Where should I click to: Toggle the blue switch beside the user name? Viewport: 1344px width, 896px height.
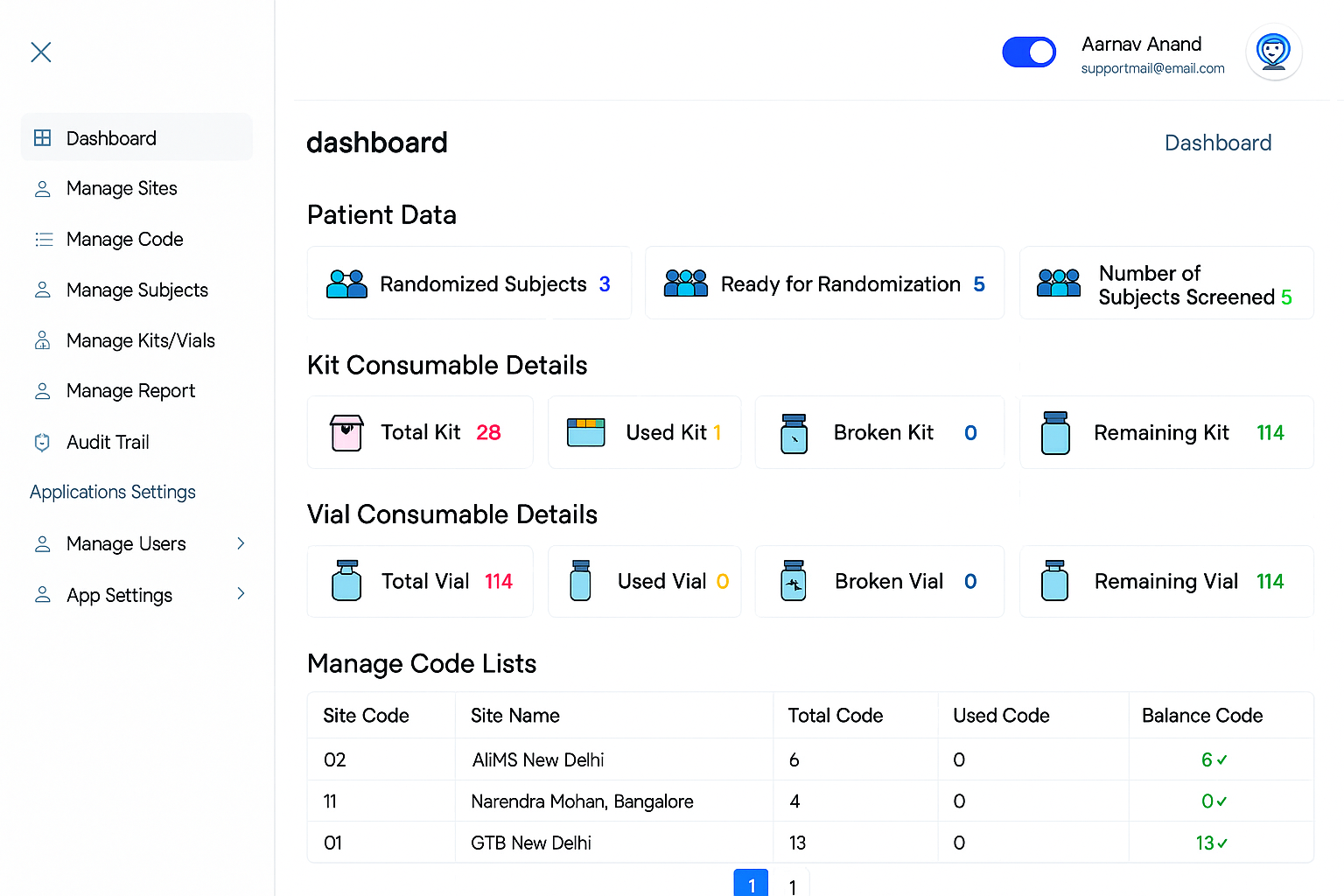coord(1029,52)
